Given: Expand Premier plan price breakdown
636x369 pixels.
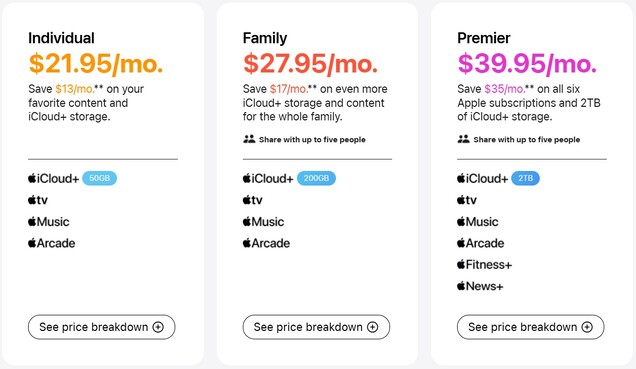Looking at the screenshot, I should pos(531,327).
